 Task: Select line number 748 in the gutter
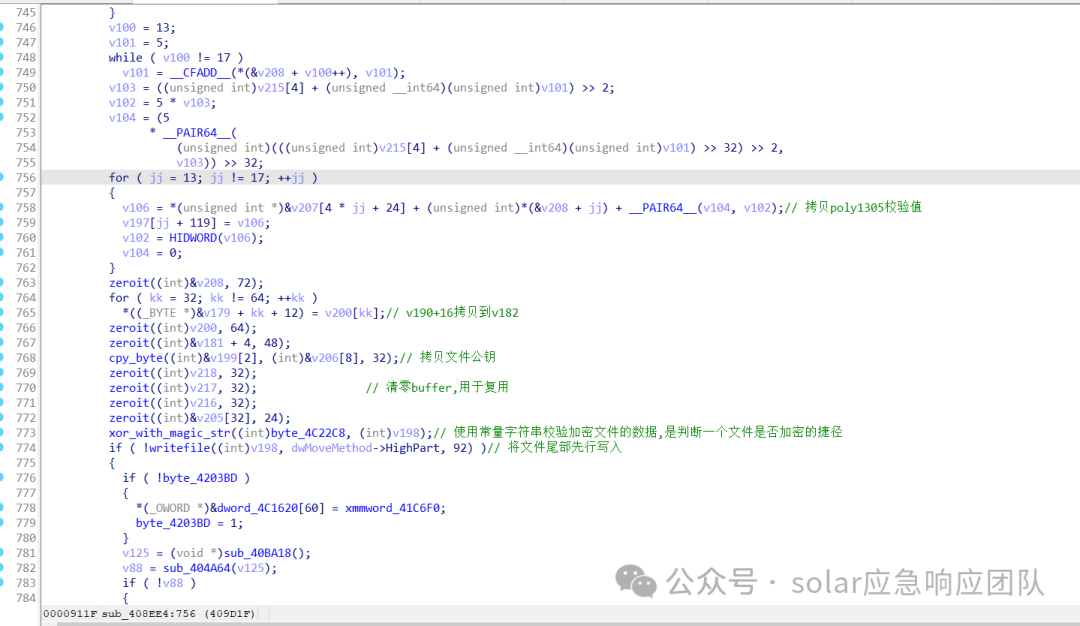(25, 58)
